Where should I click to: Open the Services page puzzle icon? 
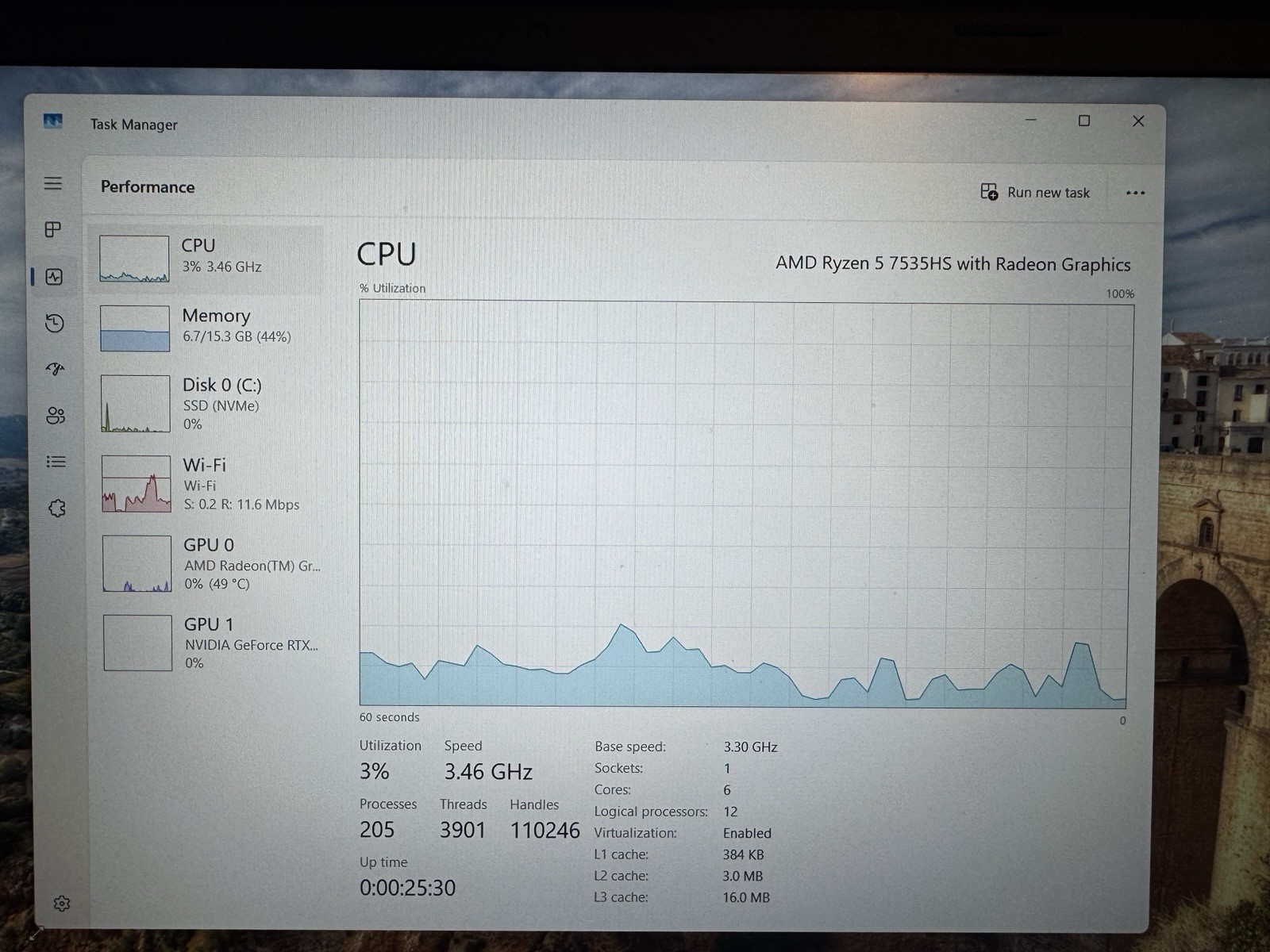click(x=57, y=508)
